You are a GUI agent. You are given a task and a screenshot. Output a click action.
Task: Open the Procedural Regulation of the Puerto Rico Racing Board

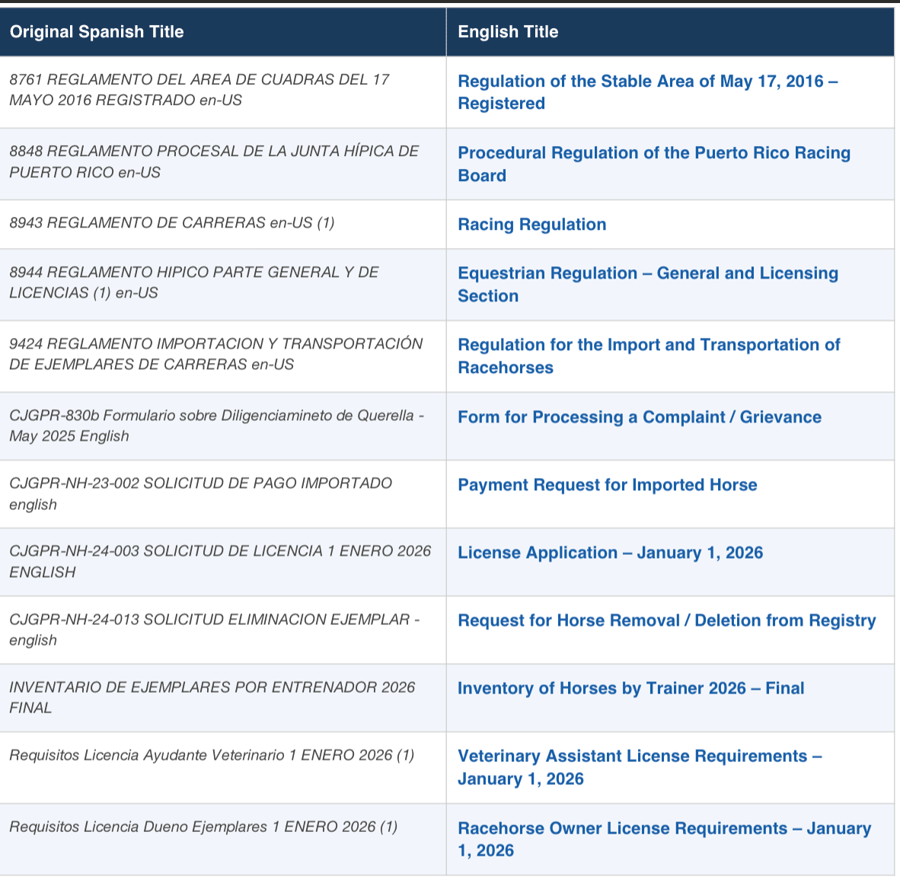click(654, 164)
